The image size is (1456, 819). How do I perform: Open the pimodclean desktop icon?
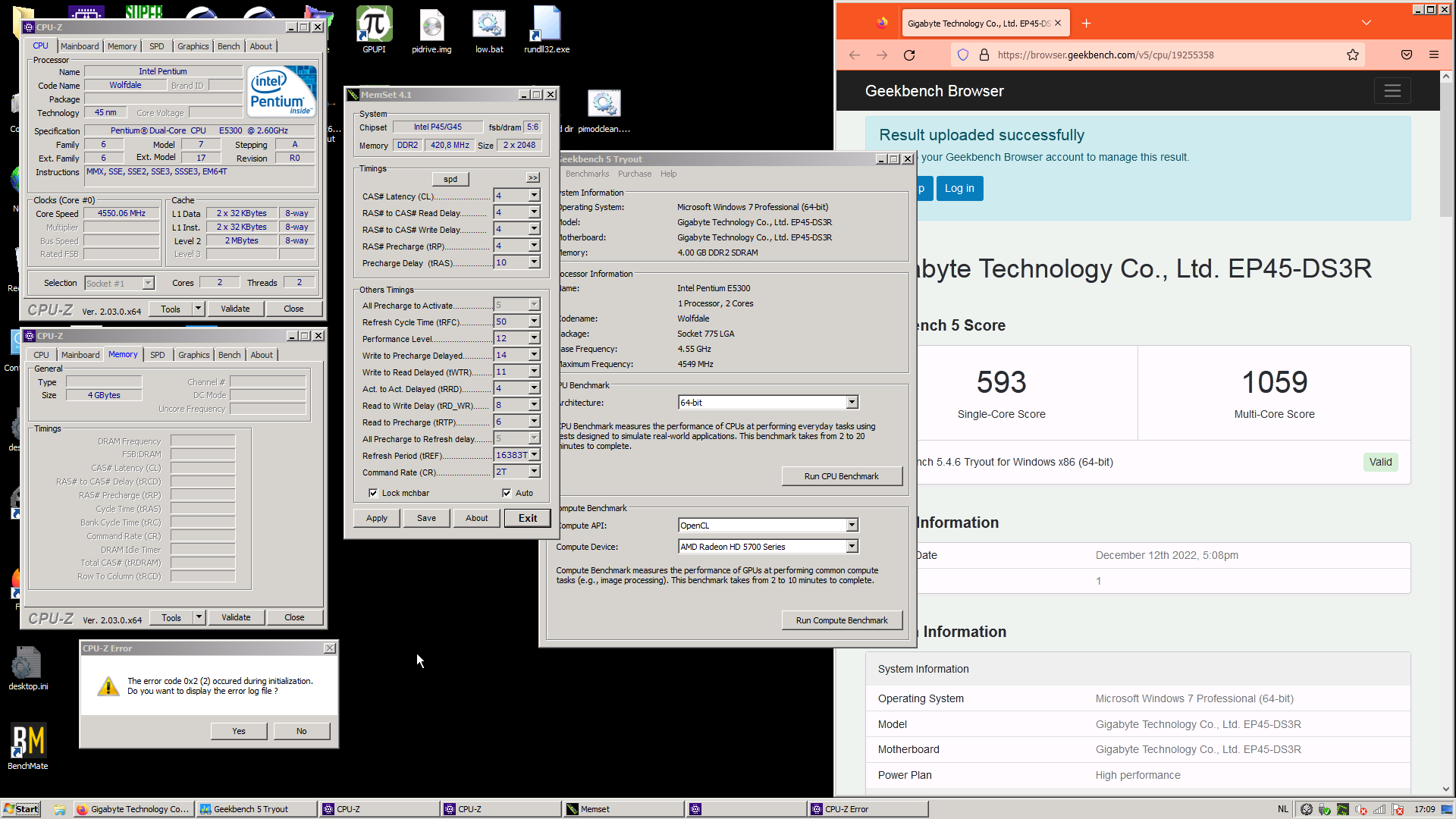(604, 111)
